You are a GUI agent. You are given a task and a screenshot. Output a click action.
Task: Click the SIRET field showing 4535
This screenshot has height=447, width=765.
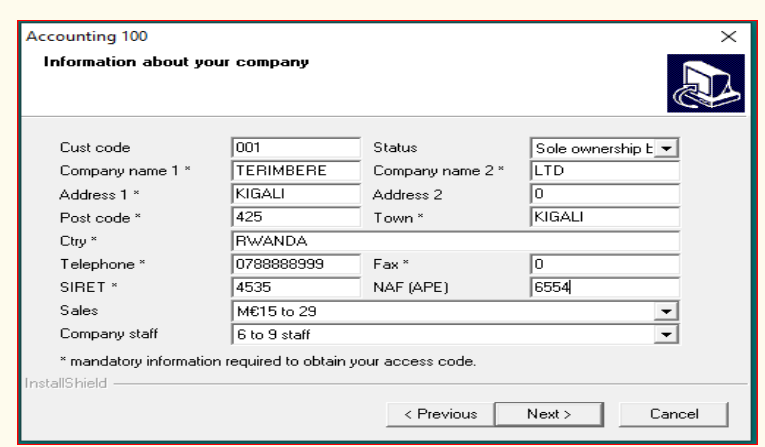pos(296,287)
